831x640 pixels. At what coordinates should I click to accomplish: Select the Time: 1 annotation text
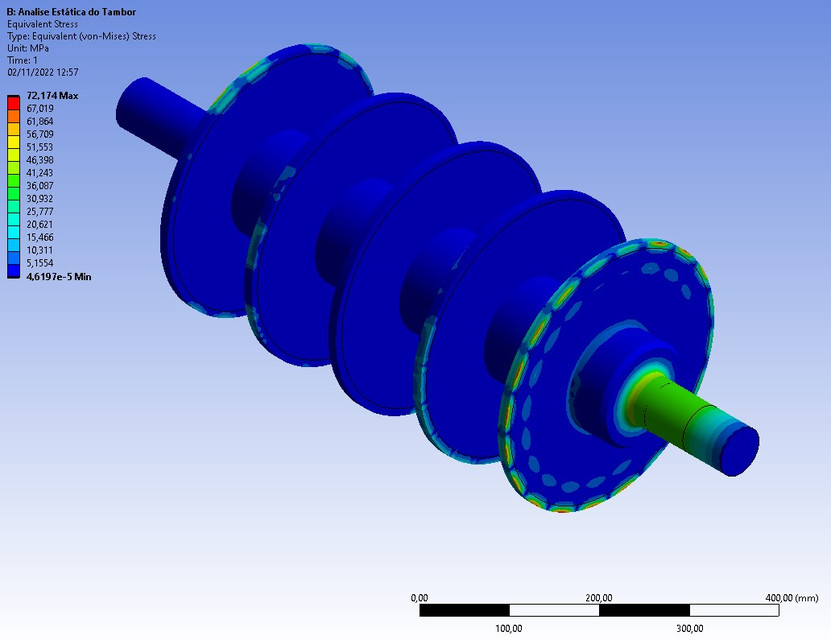click(23, 60)
